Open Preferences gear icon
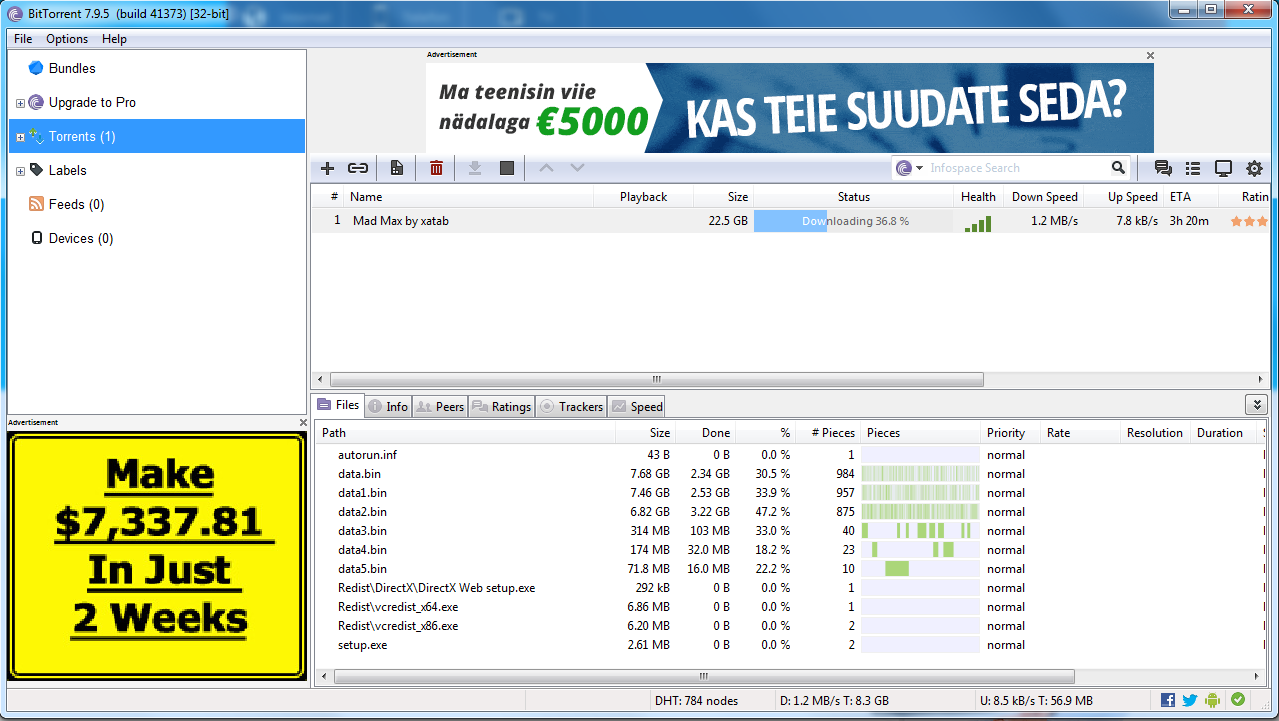The height and width of the screenshot is (721, 1279). [x=1254, y=168]
